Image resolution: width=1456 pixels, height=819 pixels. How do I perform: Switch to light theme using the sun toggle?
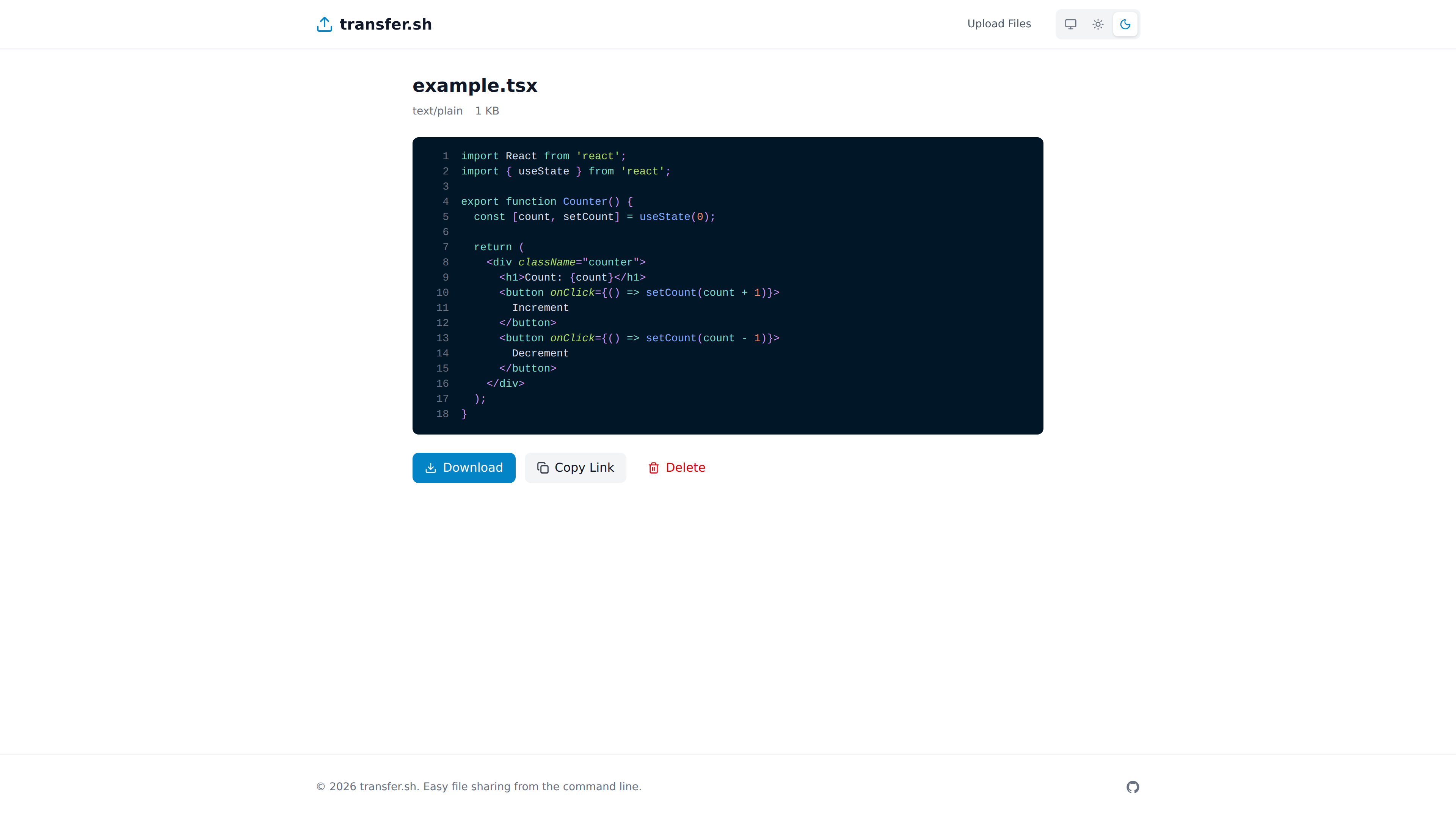pyautogui.click(x=1098, y=24)
